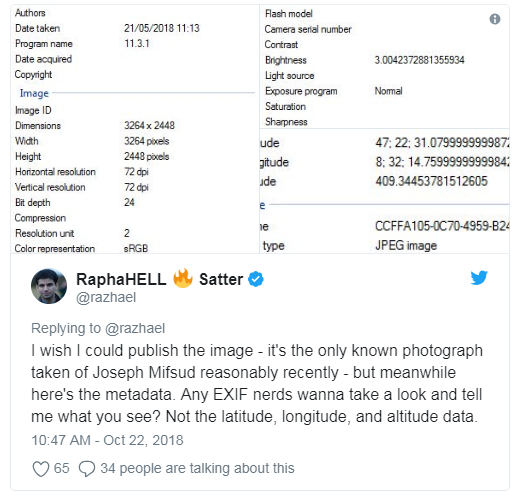Click the tweet body text
Image resolution: width=513 pixels, height=499 pixels.
click(257, 384)
